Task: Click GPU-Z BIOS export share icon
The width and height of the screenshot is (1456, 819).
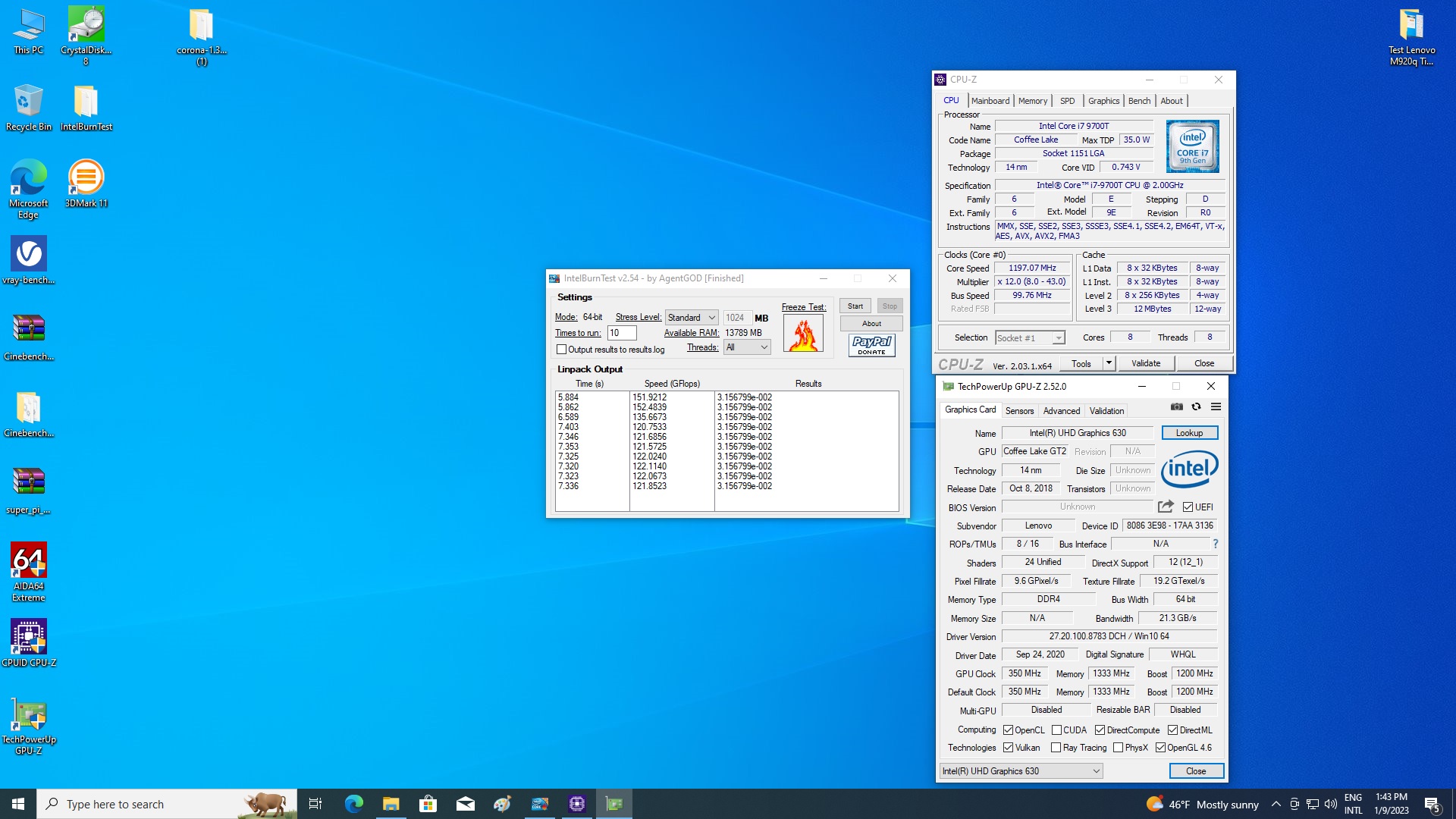Action: pyautogui.click(x=1166, y=507)
